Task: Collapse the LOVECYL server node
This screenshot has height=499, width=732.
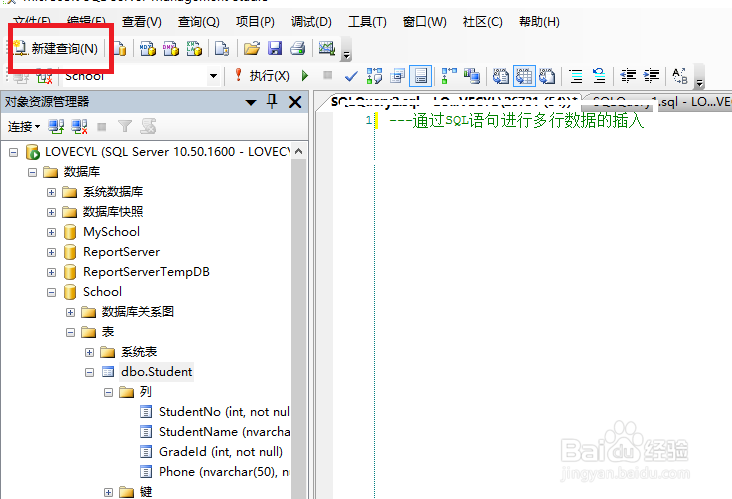Action: (x=14, y=152)
